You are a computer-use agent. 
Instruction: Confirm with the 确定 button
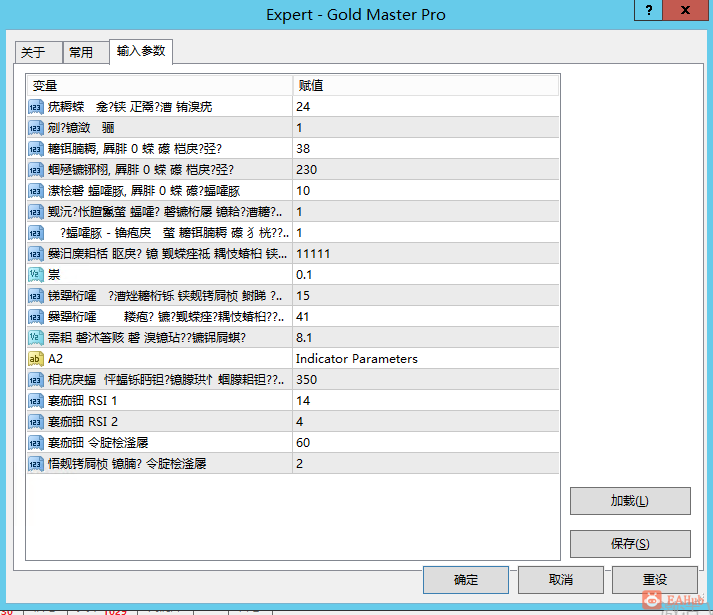point(466,580)
